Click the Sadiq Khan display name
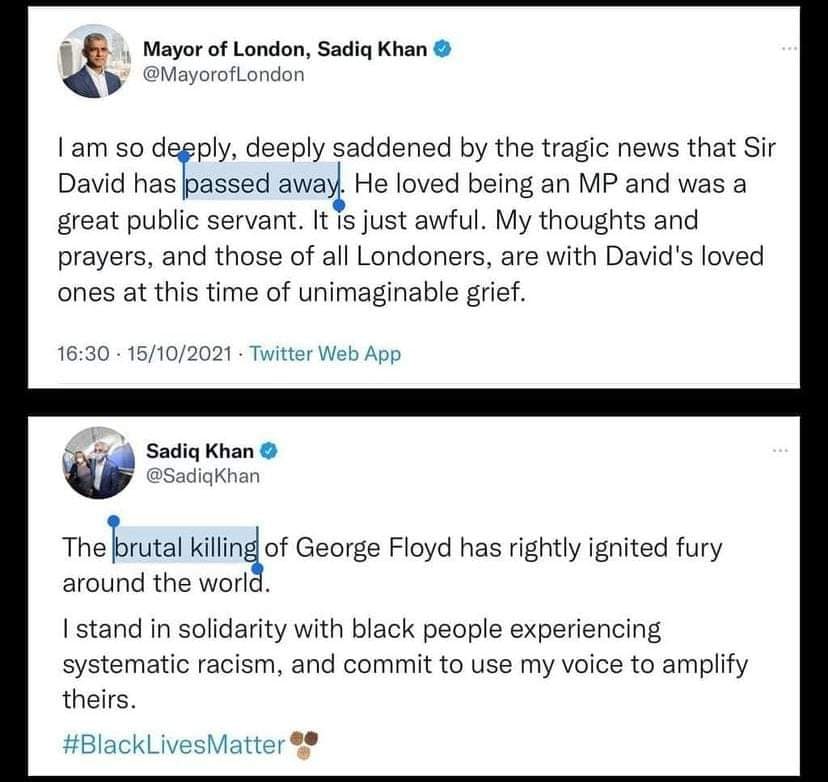This screenshot has width=828, height=782. click(x=200, y=451)
